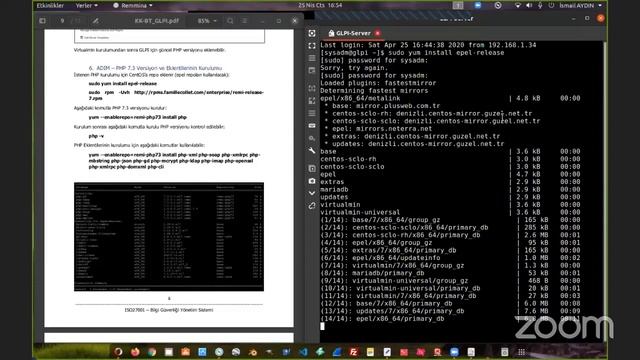Viewport: 640px width, 360px height.
Task: Open the Yerler places menu
Action: (87, 5)
